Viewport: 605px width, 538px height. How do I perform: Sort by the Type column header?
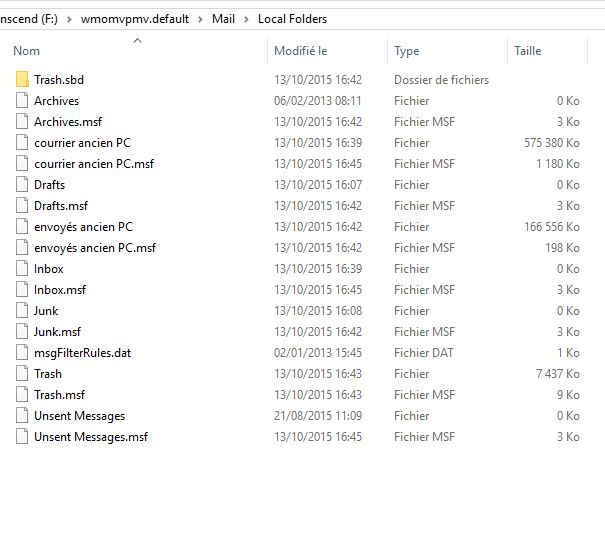pyautogui.click(x=407, y=51)
